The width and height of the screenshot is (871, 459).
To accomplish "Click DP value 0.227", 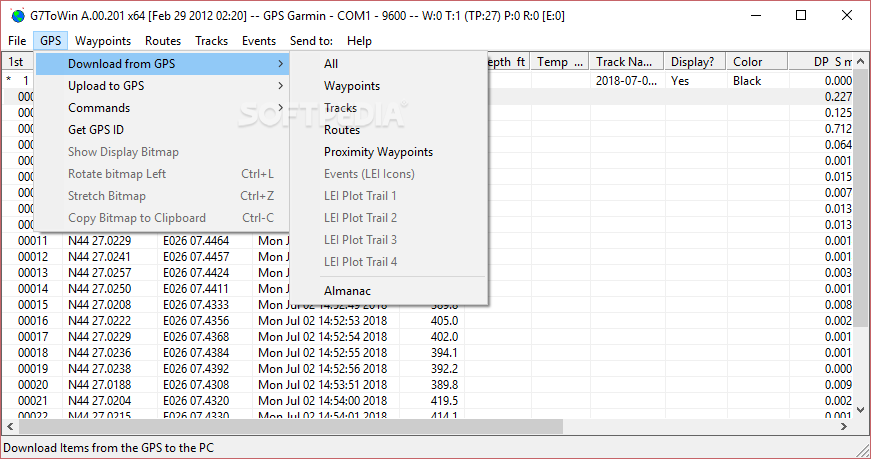I will pyautogui.click(x=838, y=97).
